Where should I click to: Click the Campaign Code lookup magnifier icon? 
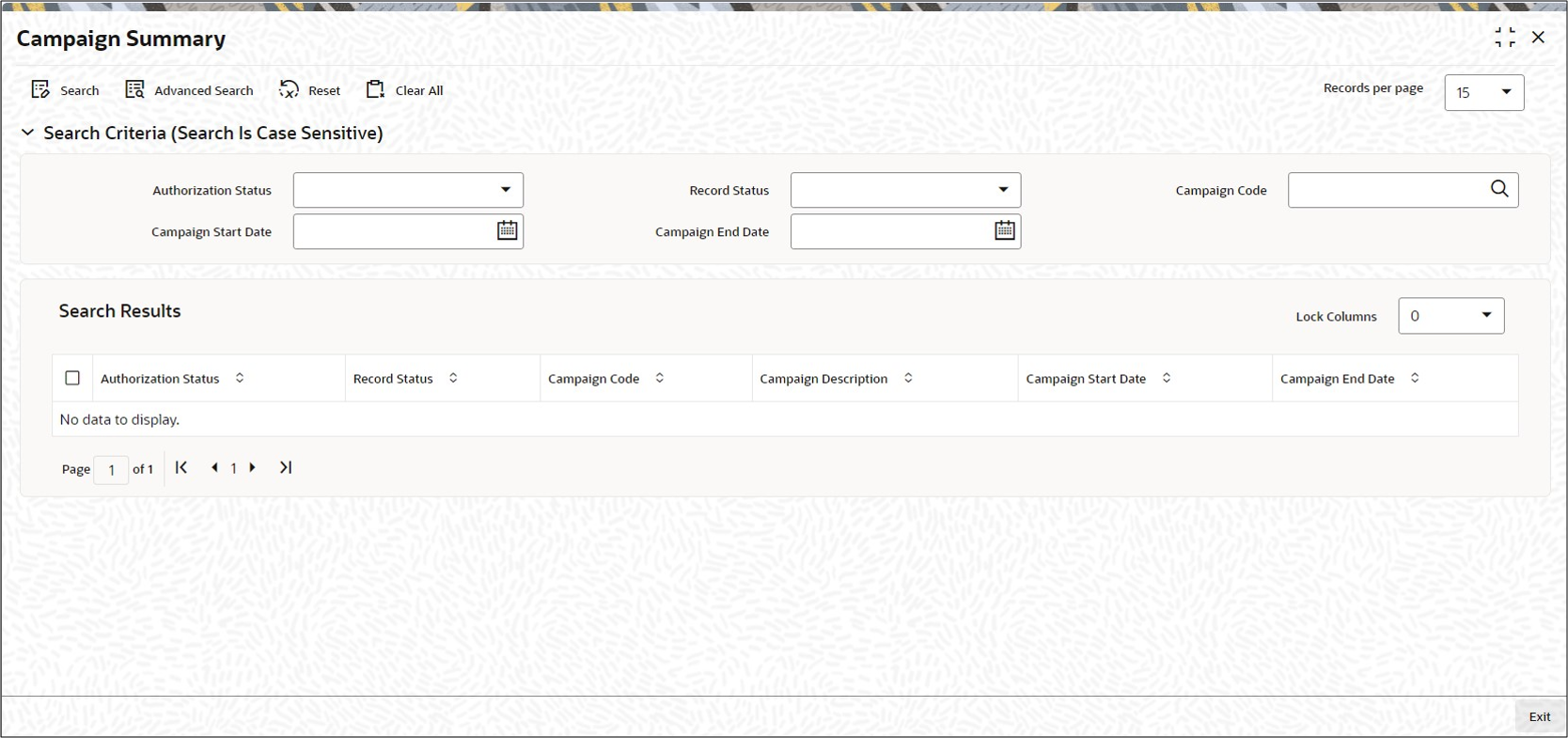(1499, 189)
